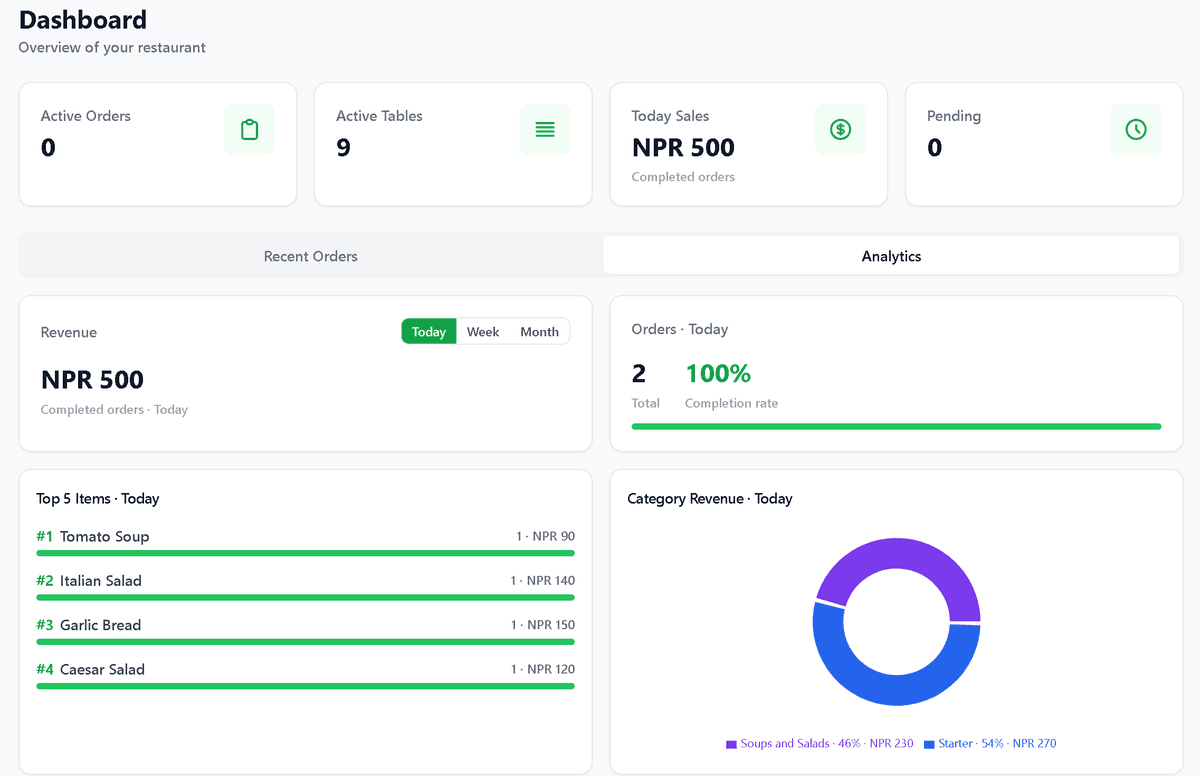Click the "Italian Salad" item name
The height and width of the screenshot is (776, 1200).
click(x=101, y=580)
